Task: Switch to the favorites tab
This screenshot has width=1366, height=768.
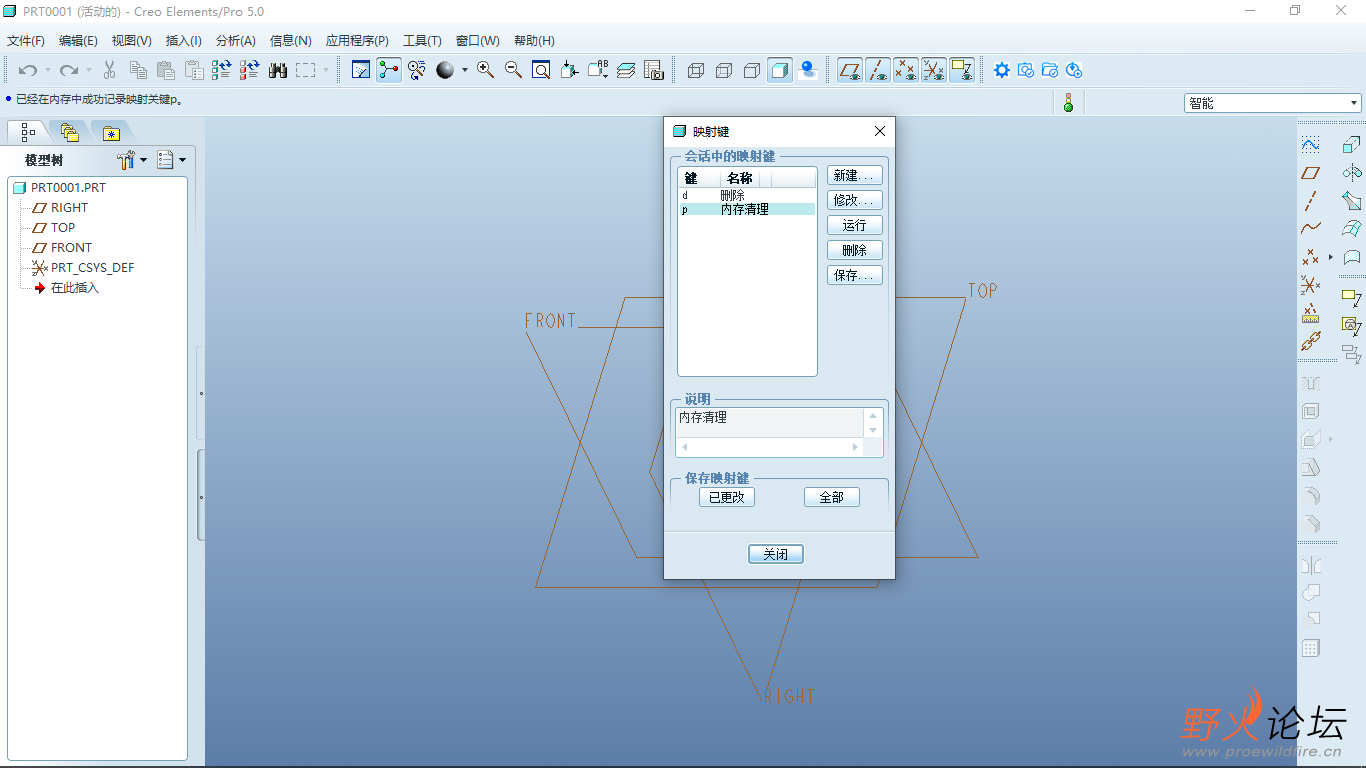Action: [111, 132]
